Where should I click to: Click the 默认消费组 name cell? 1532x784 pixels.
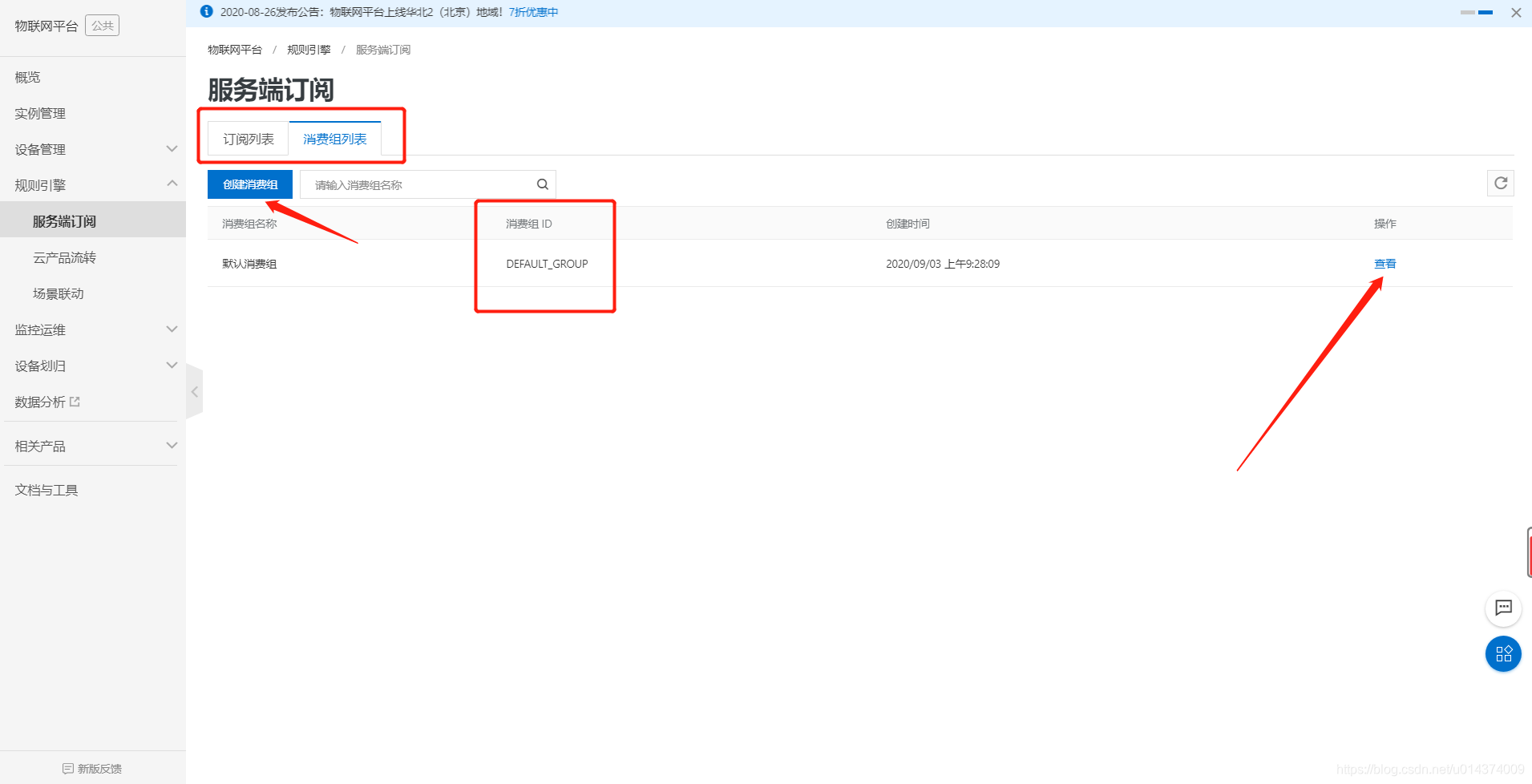(249, 264)
